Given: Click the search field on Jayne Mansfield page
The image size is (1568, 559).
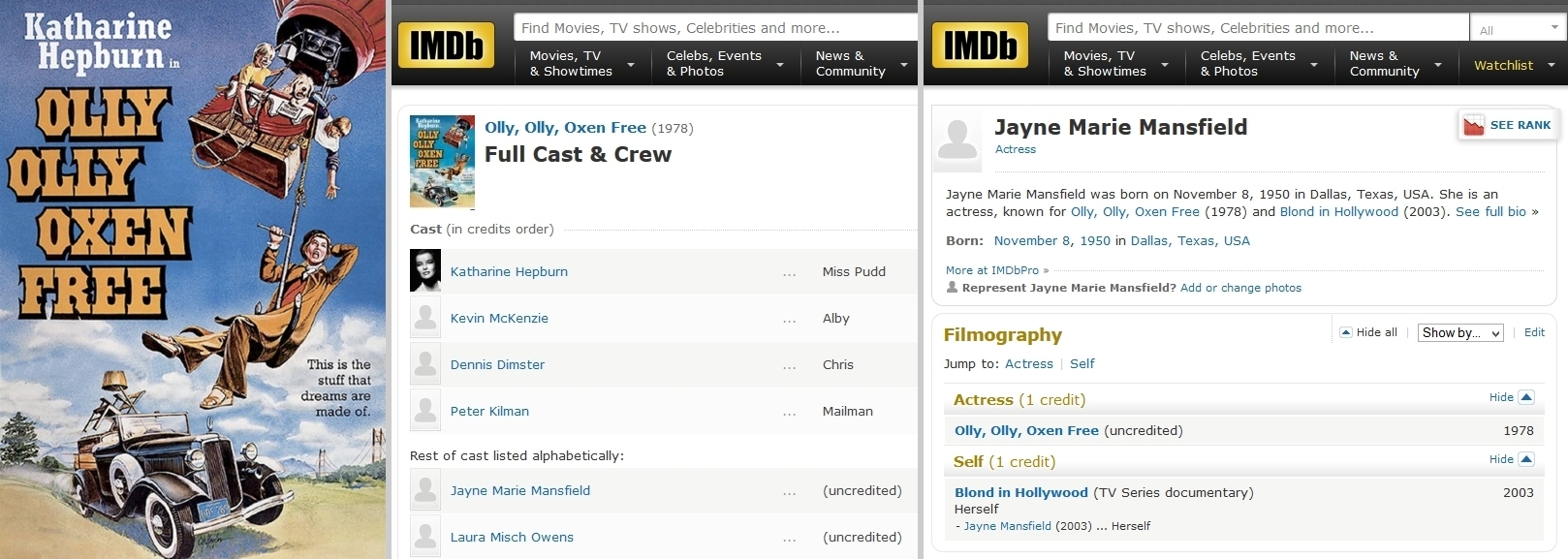Looking at the screenshot, I should [x=1257, y=28].
